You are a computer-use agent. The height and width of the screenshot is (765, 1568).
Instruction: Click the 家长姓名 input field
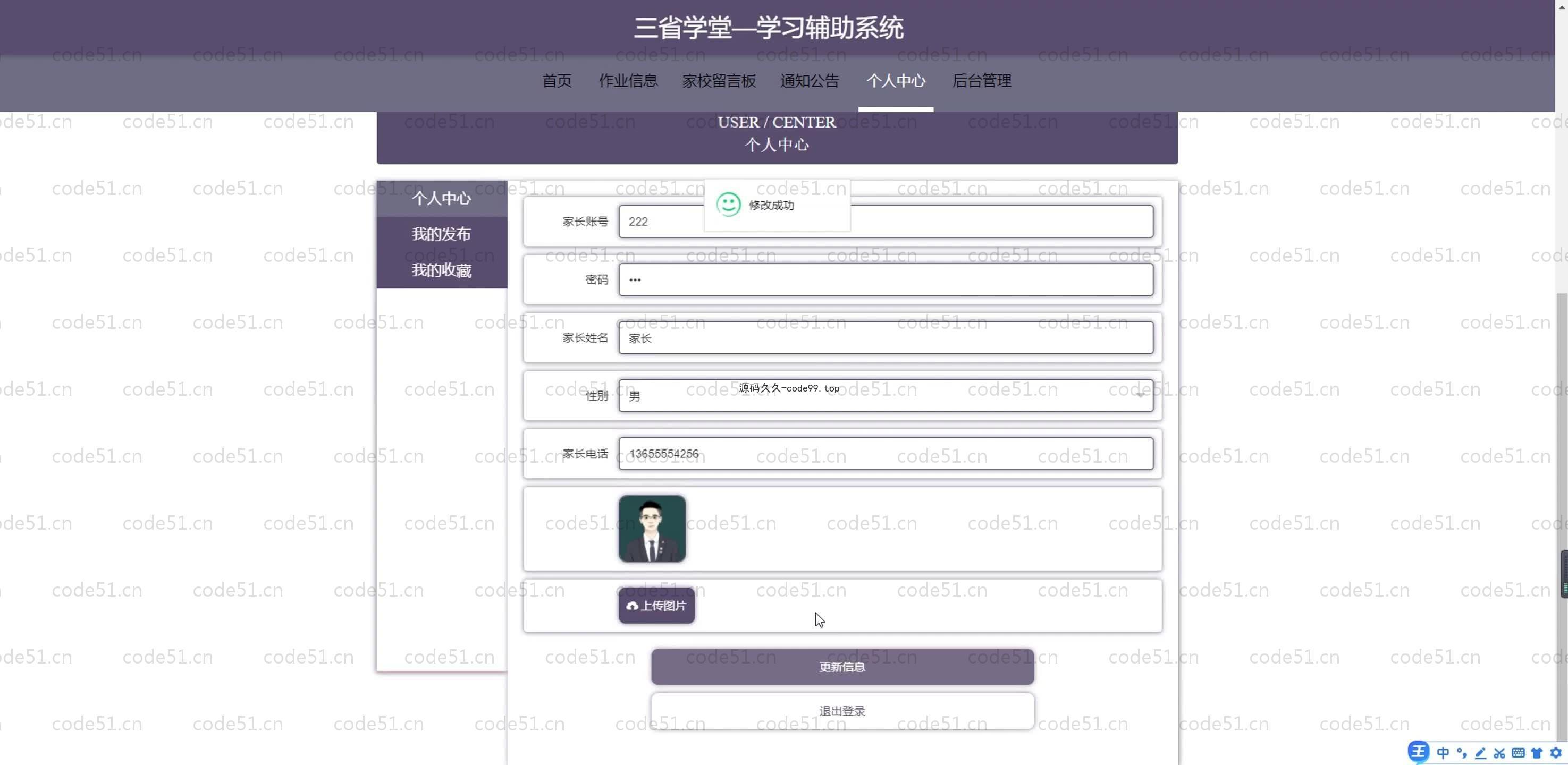(886, 338)
